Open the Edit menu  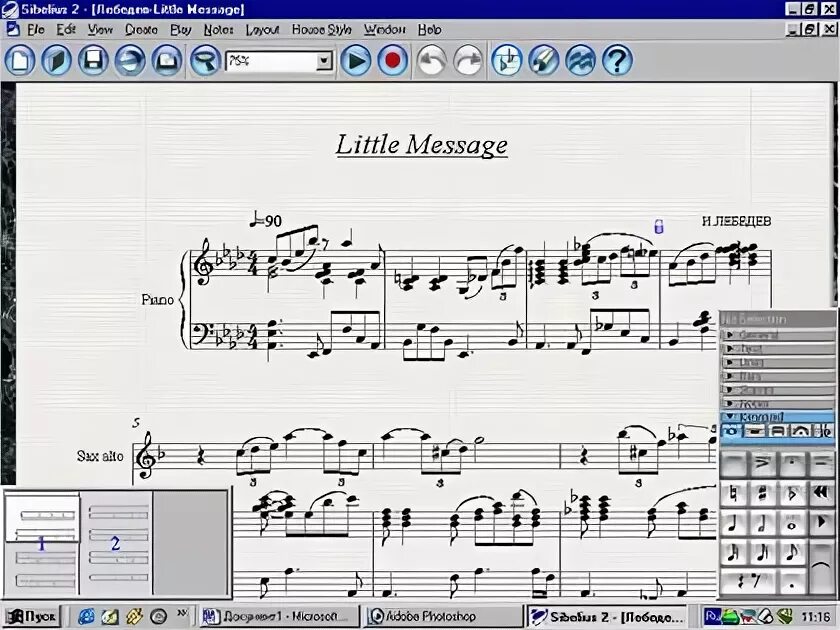[x=66, y=29]
